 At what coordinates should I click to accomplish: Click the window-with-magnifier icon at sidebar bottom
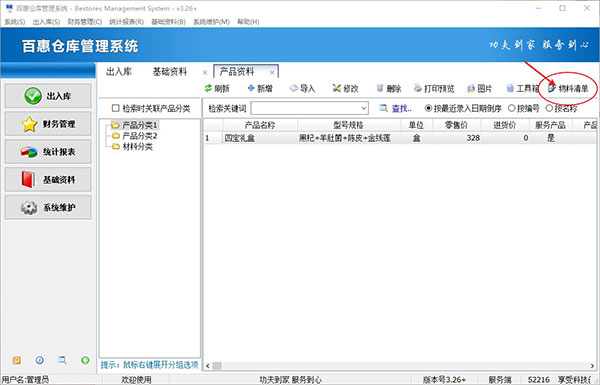click(62, 360)
